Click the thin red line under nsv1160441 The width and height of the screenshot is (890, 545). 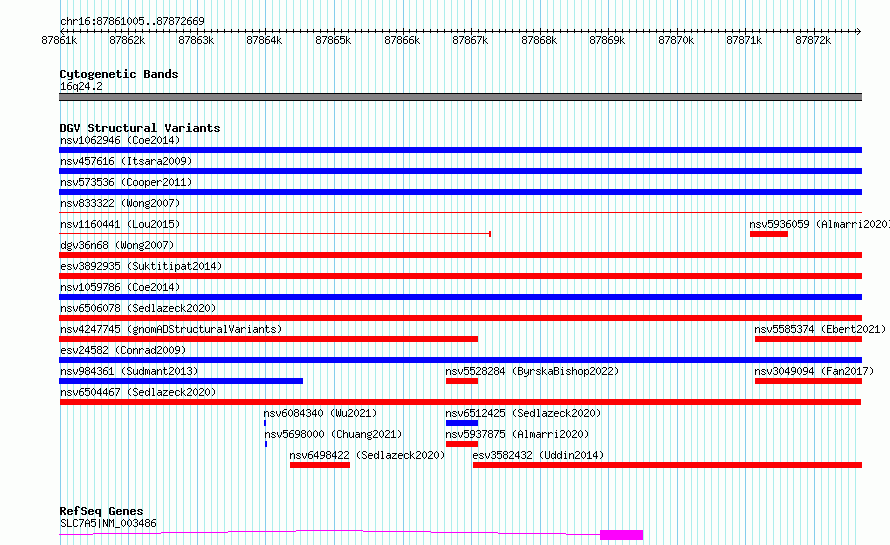point(275,234)
